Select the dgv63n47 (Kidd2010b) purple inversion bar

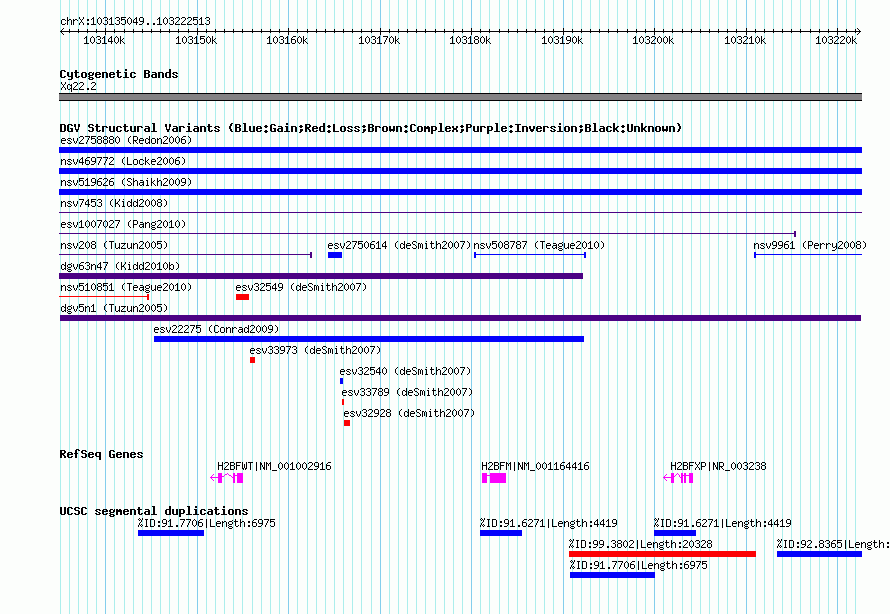(321, 276)
